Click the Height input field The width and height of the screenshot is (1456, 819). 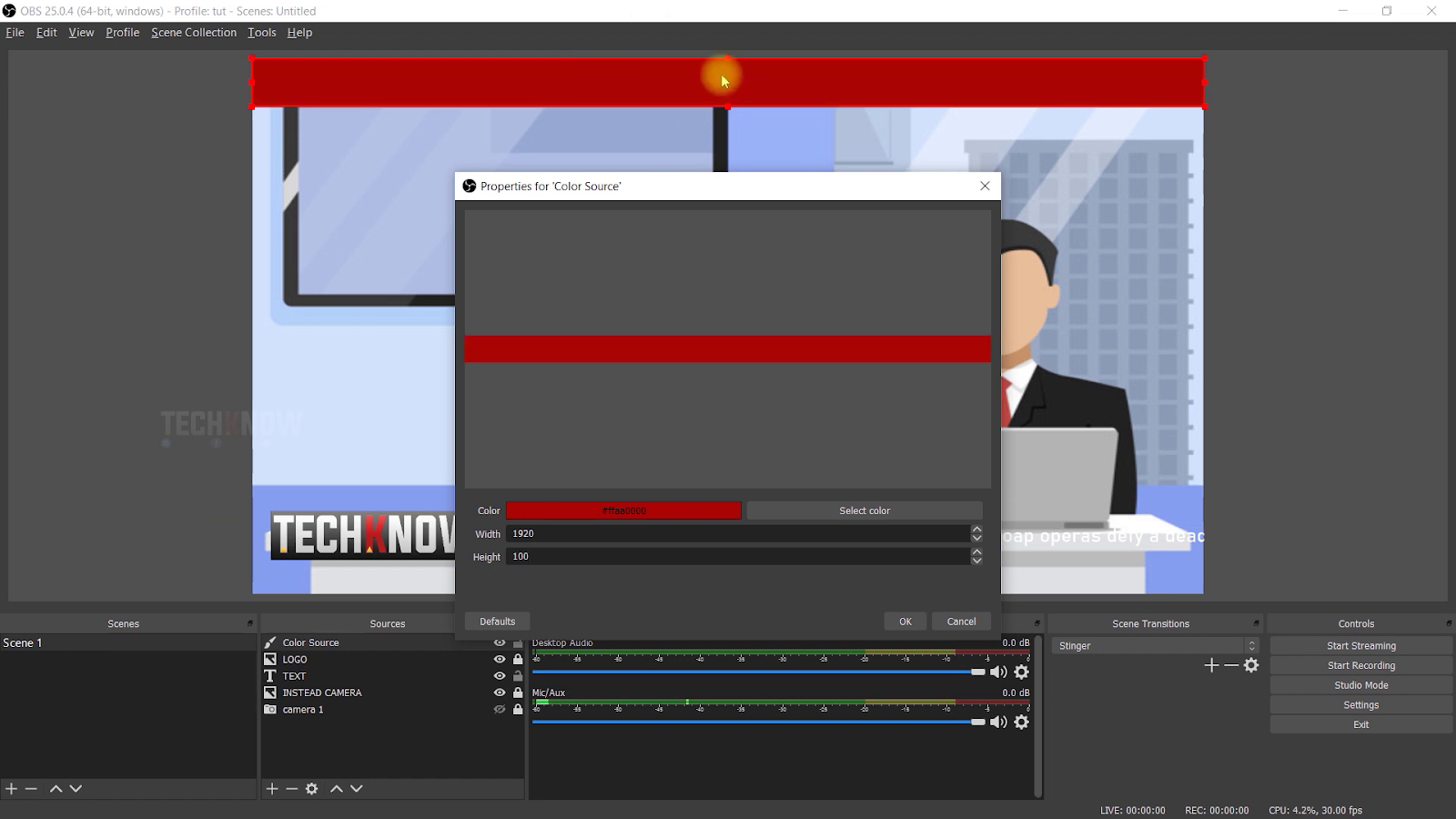[x=738, y=556]
